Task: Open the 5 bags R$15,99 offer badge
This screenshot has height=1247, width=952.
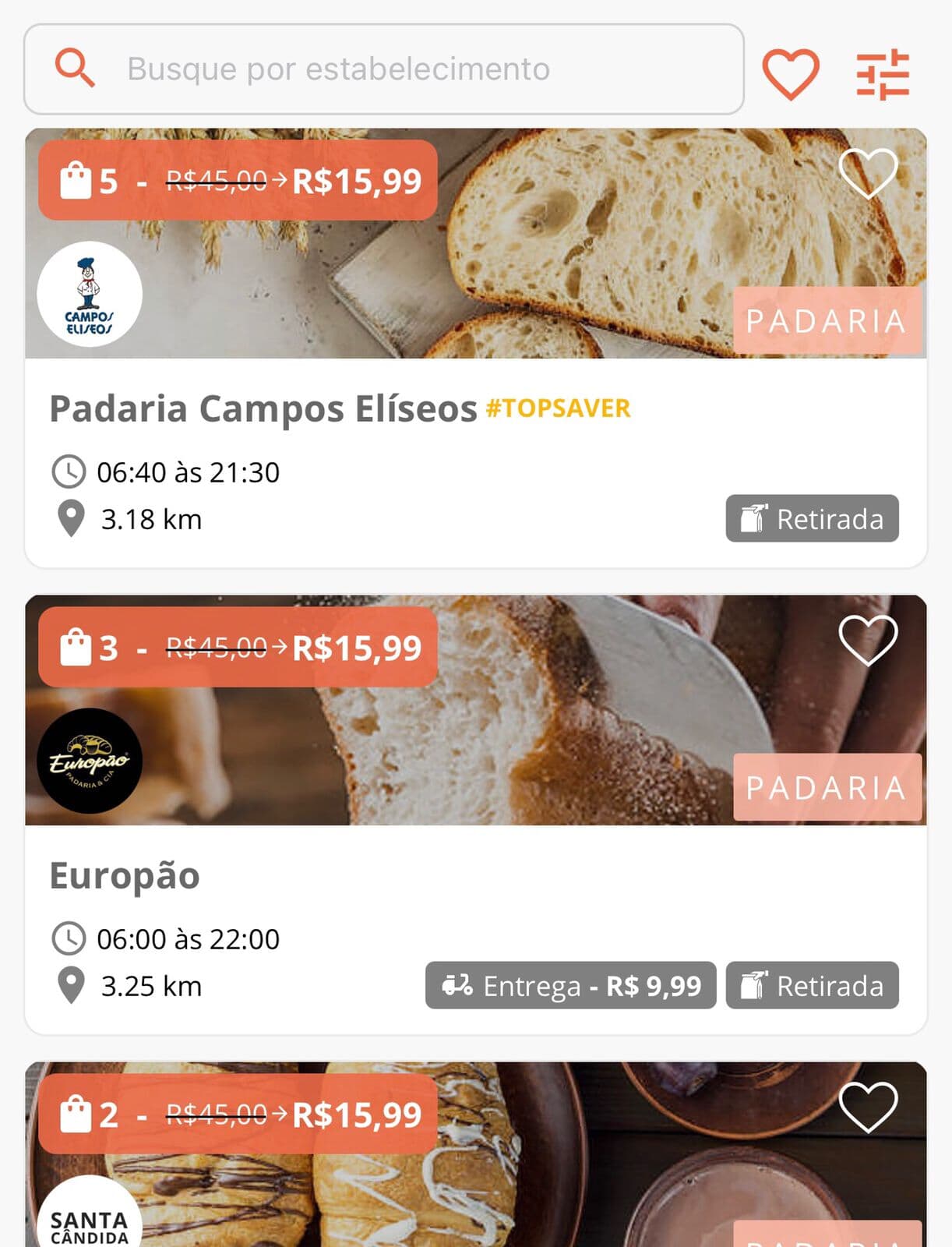Action: click(238, 180)
